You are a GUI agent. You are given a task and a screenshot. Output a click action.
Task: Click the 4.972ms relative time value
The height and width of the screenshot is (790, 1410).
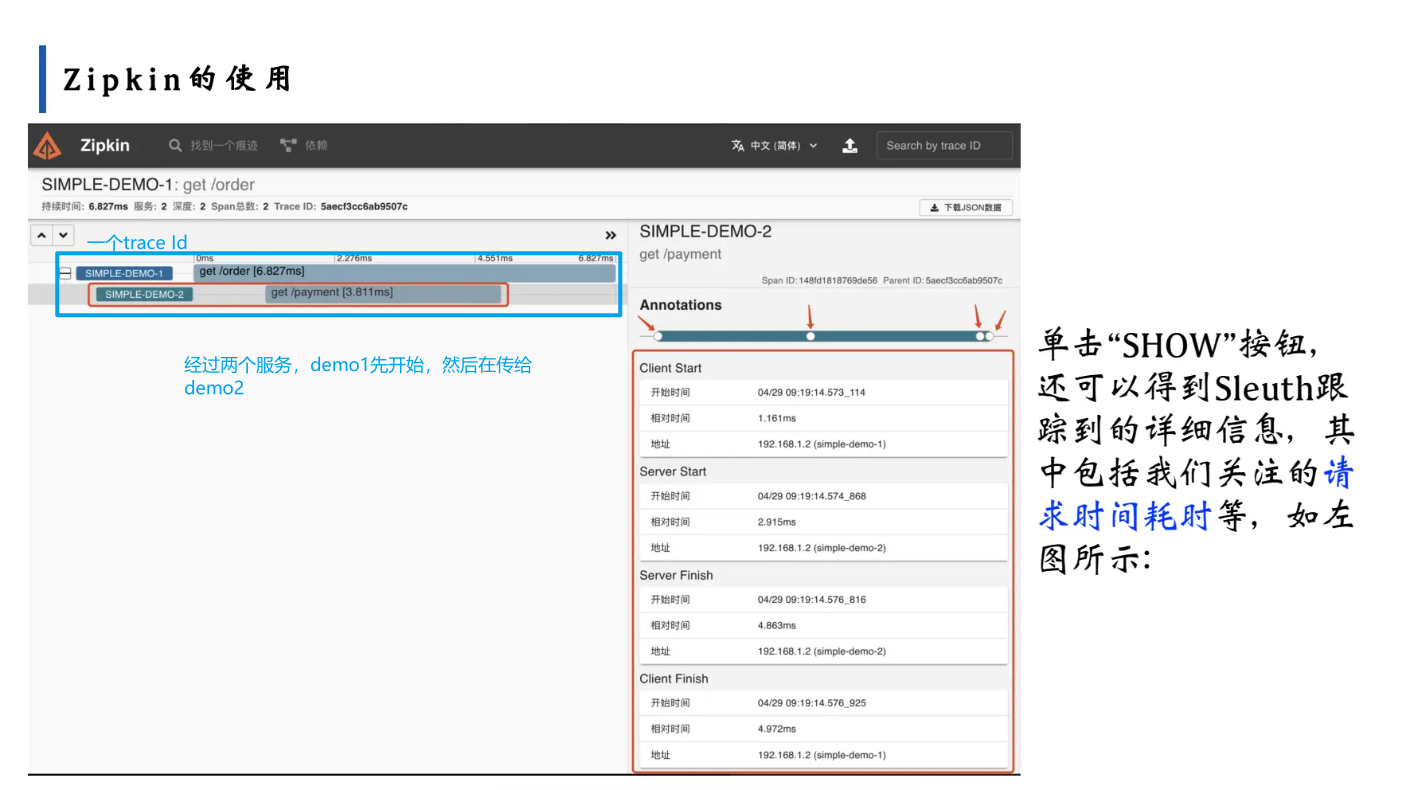tap(777, 729)
